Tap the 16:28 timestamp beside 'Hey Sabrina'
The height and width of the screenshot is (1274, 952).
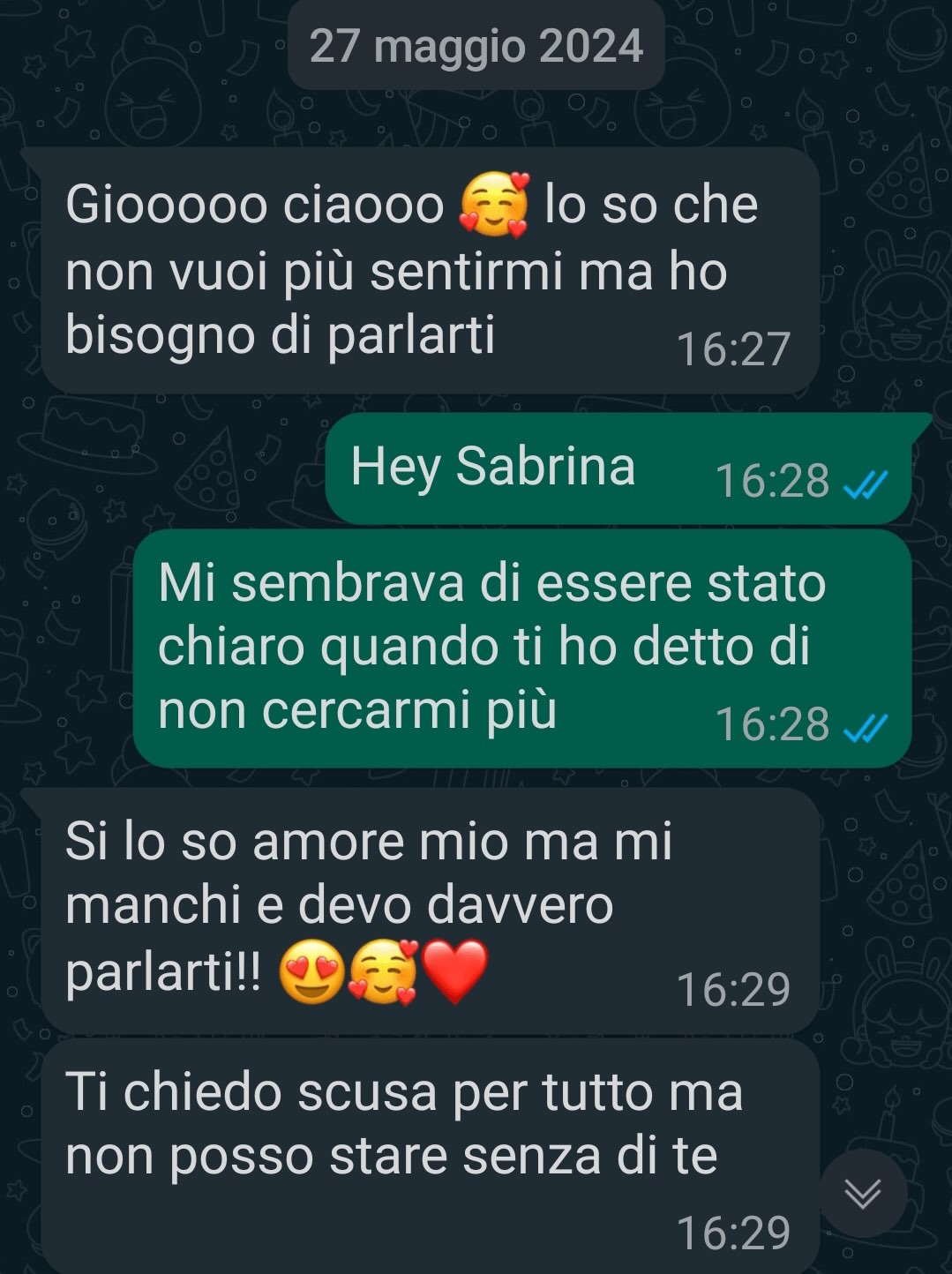pos(772,482)
